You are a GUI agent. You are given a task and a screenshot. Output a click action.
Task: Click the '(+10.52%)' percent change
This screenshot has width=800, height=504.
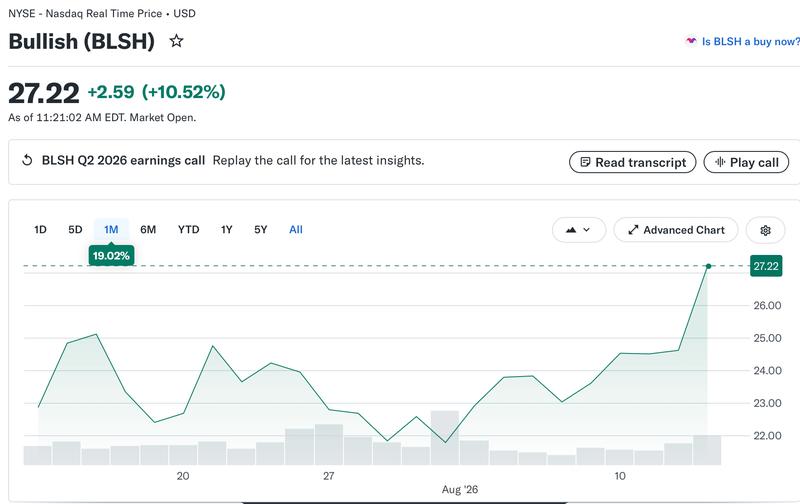[x=184, y=92]
